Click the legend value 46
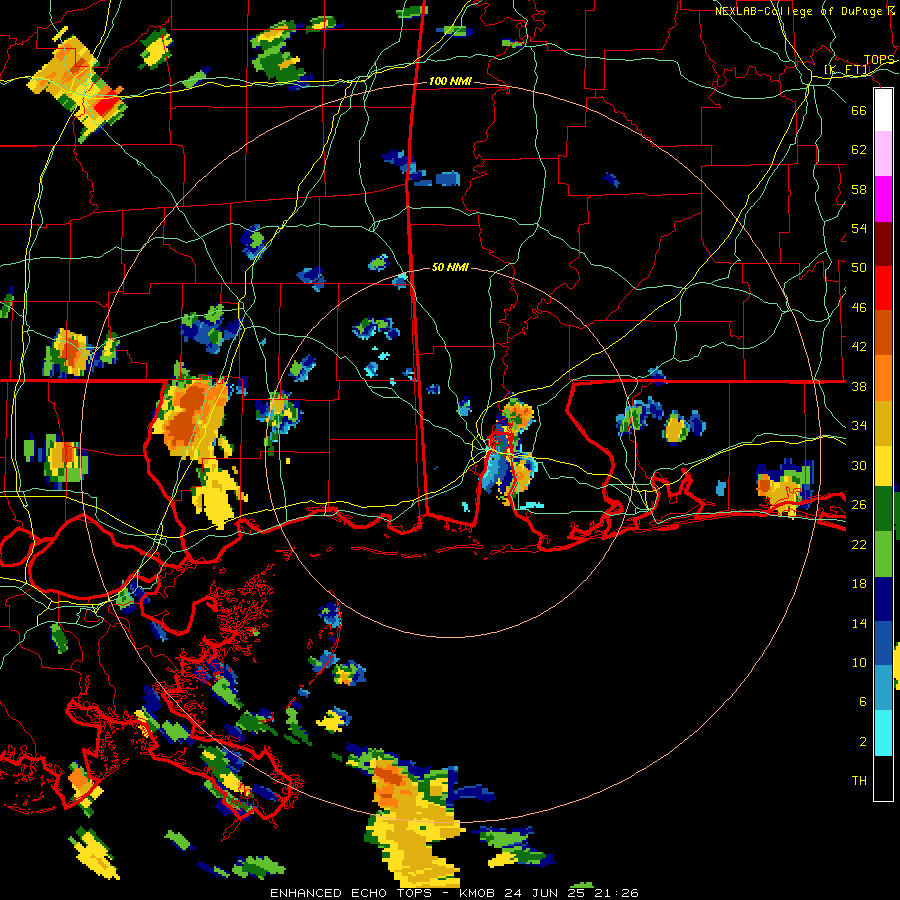Viewport: 900px width, 900px height. click(859, 308)
